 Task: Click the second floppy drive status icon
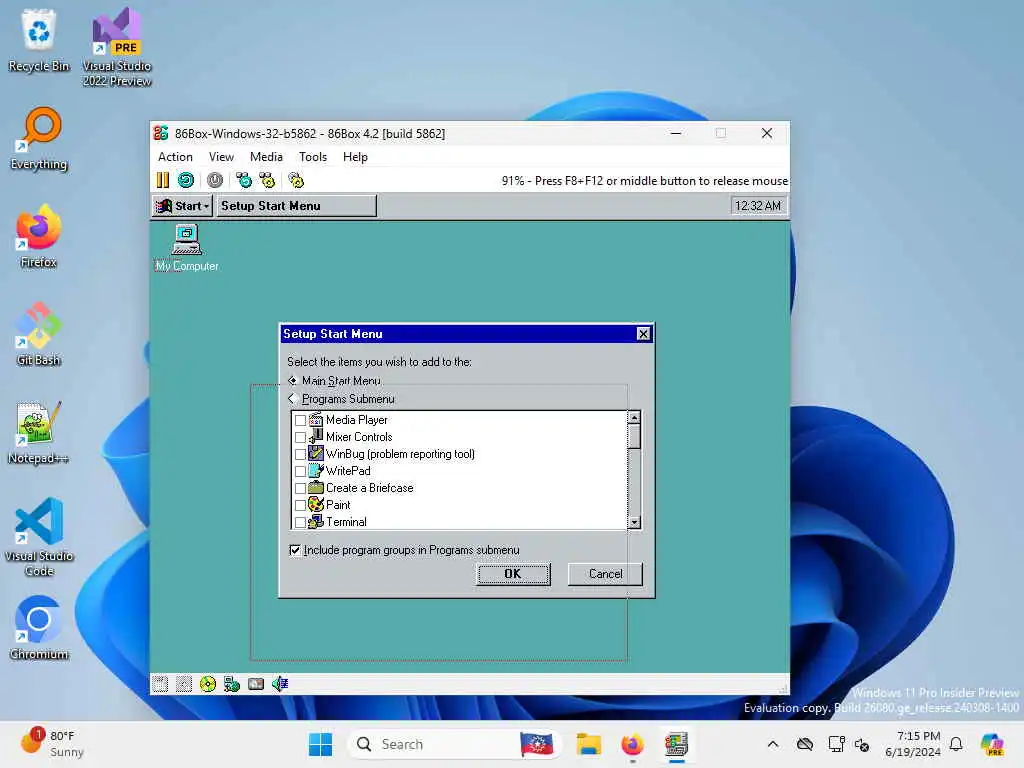(184, 684)
